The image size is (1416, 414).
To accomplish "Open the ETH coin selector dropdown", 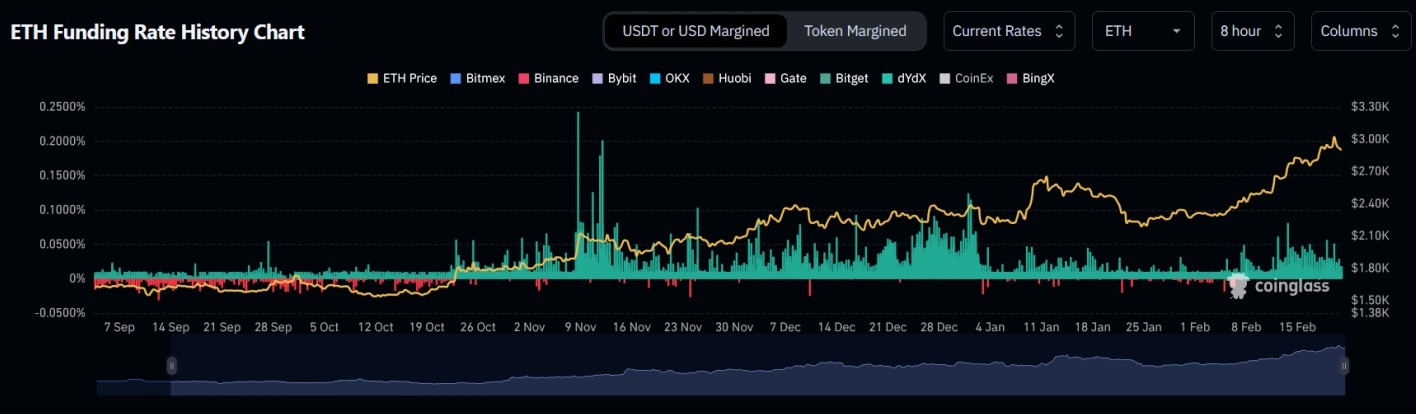I will coord(1143,31).
